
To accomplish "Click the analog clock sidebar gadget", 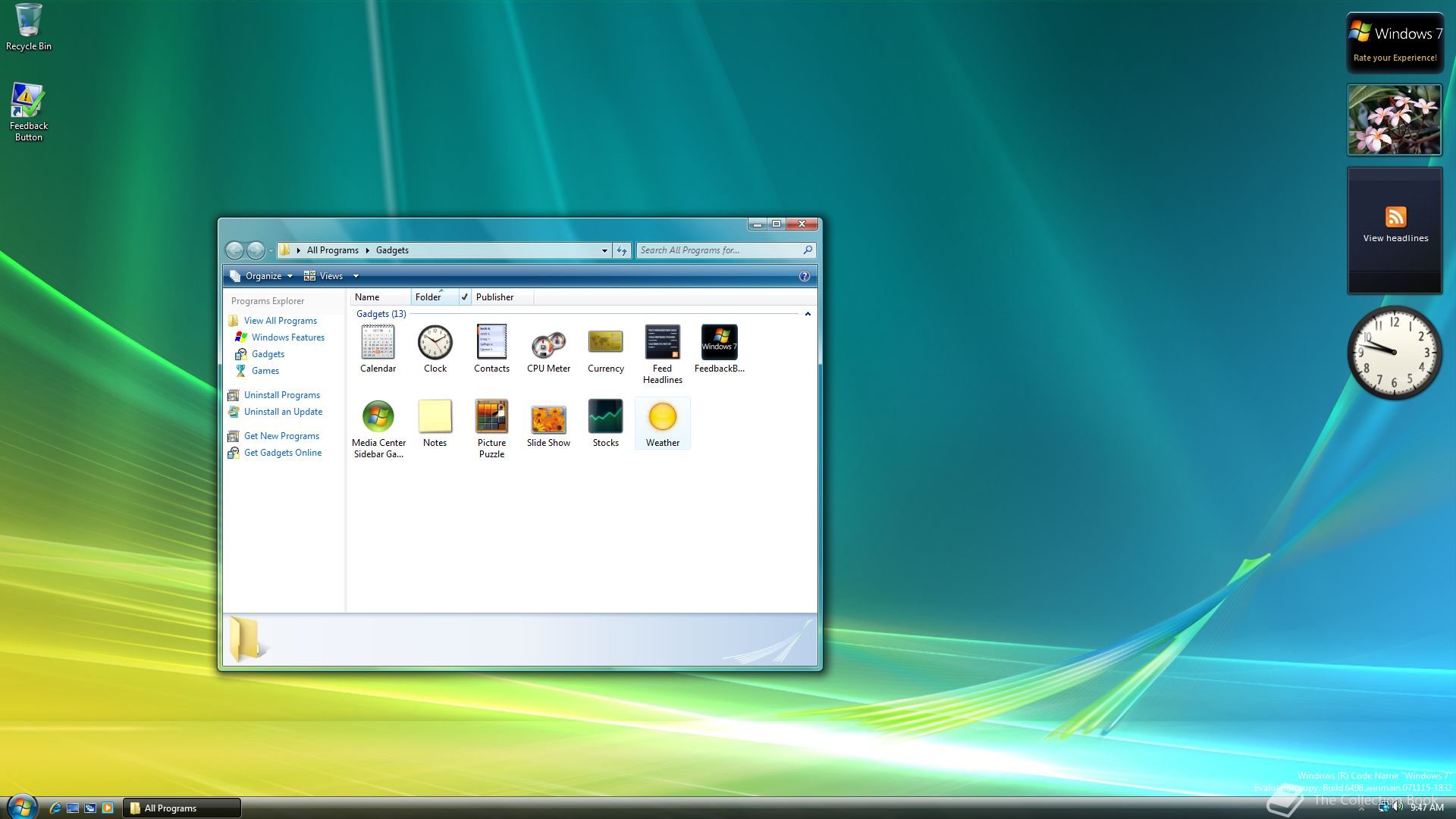I will (x=1394, y=353).
